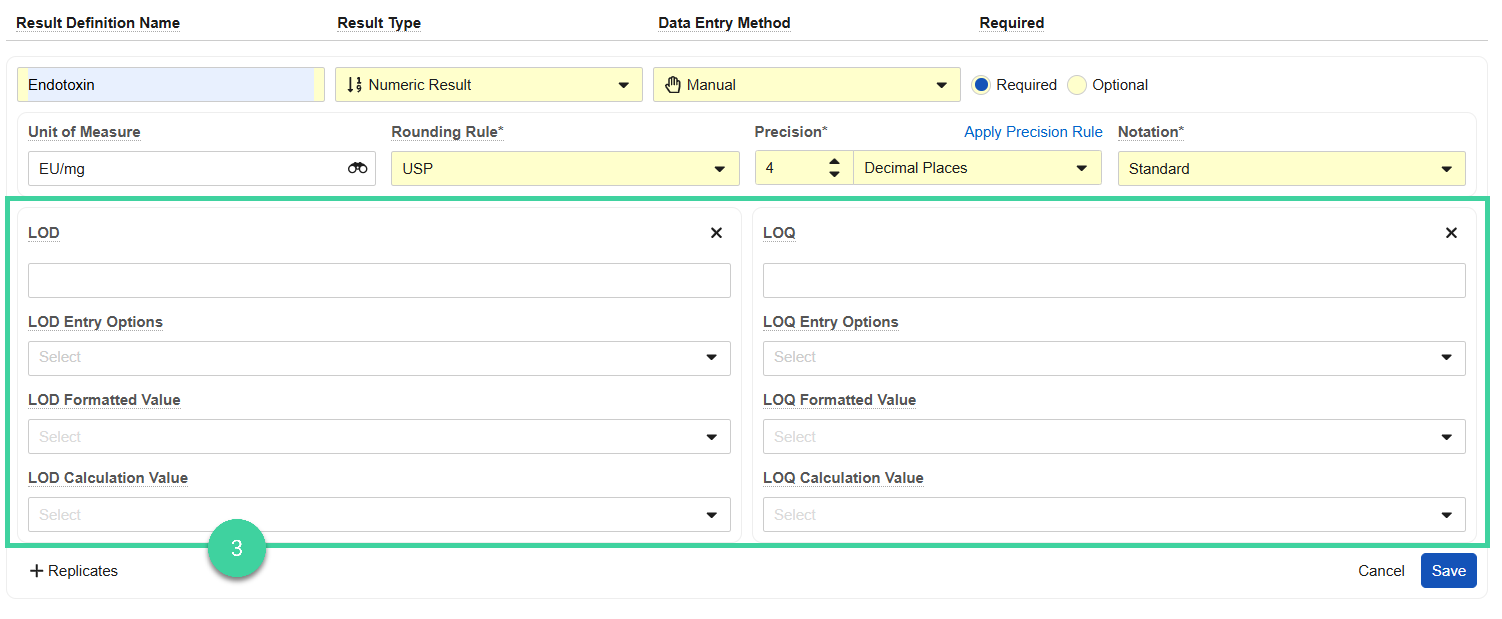This screenshot has height=619, width=1502.
Task: Open the Manual data entry method dropdown
Action: coord(806,85)
